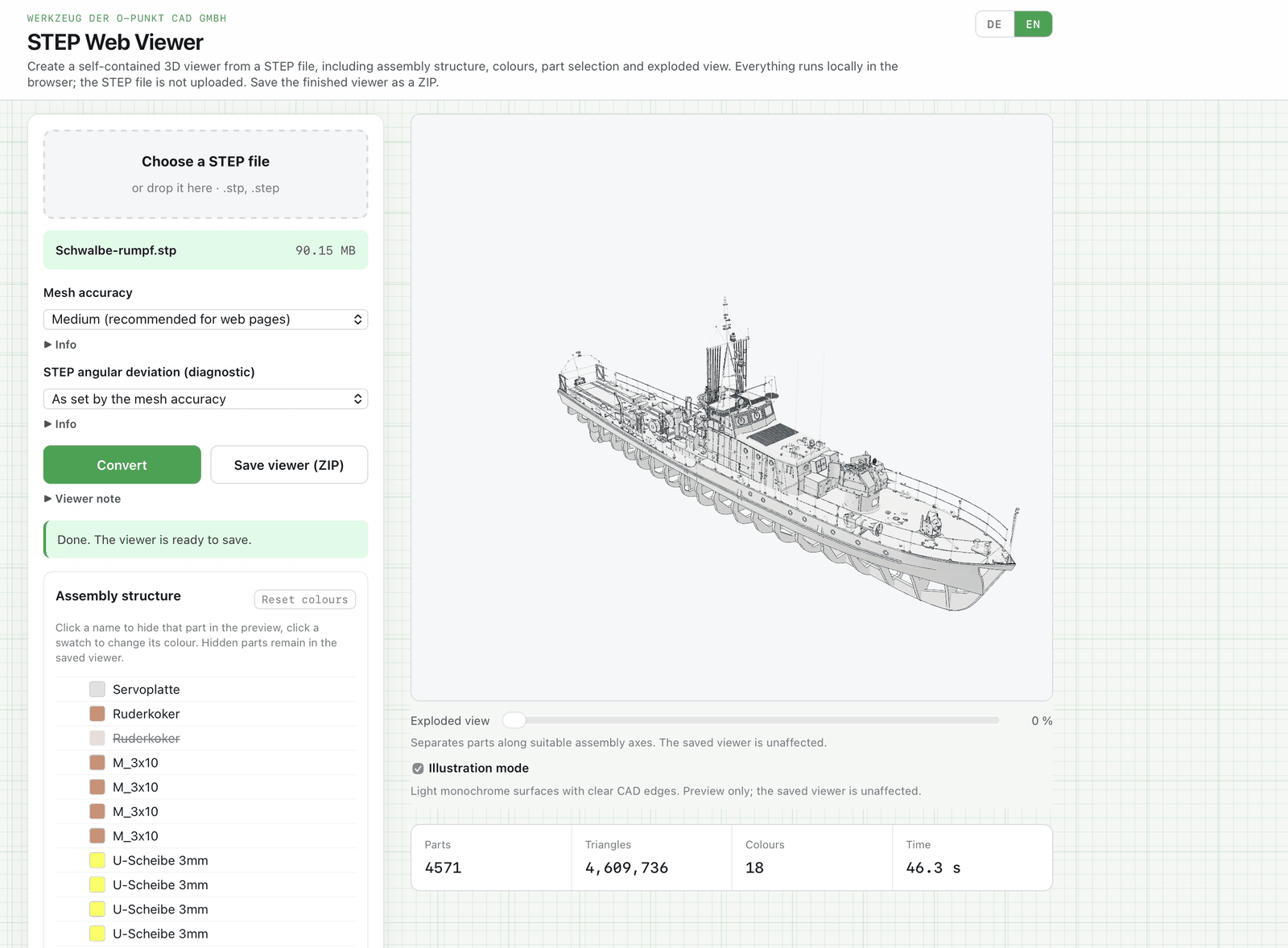This screenshot has width=1288, height=948.
Task: Click the 3D ship preview viewport
Action: [732, 407]
